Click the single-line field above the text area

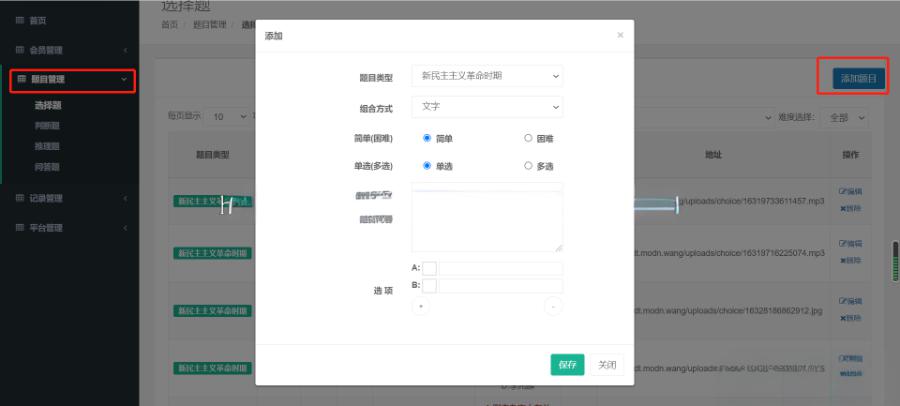pos(487,187)
